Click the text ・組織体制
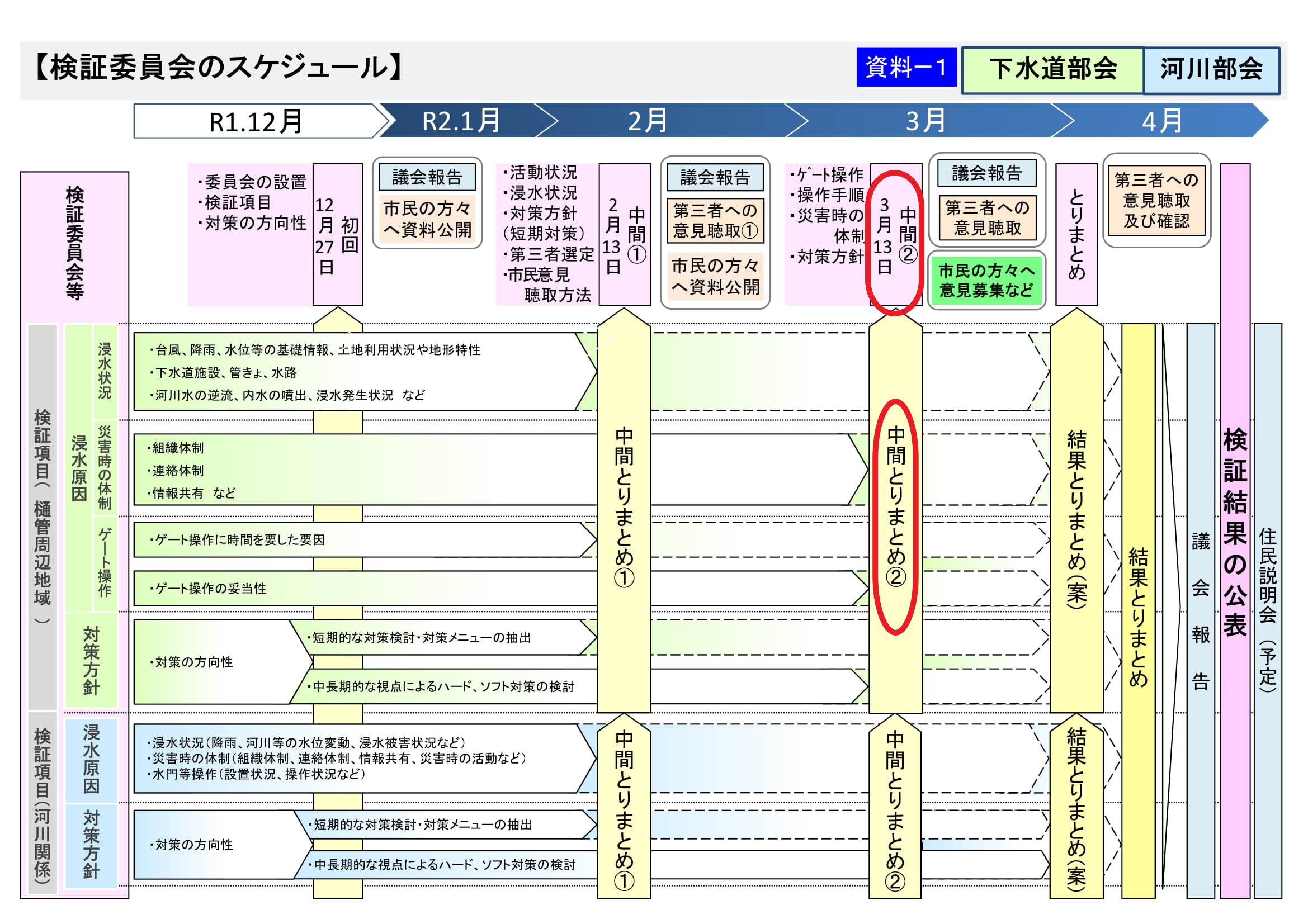This screenshot has height=924, width=1308. 175,448
